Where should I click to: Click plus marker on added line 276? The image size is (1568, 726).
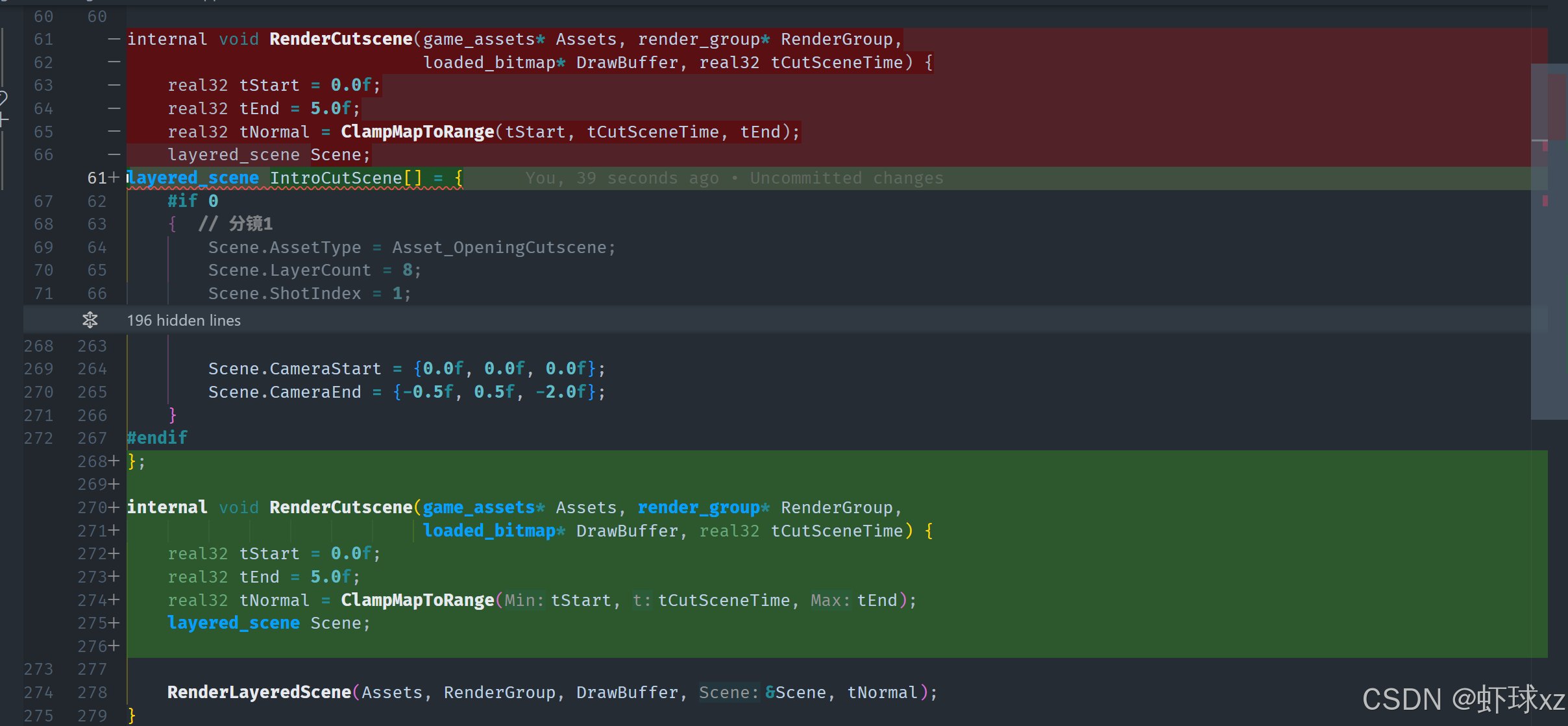click(114, 646)
